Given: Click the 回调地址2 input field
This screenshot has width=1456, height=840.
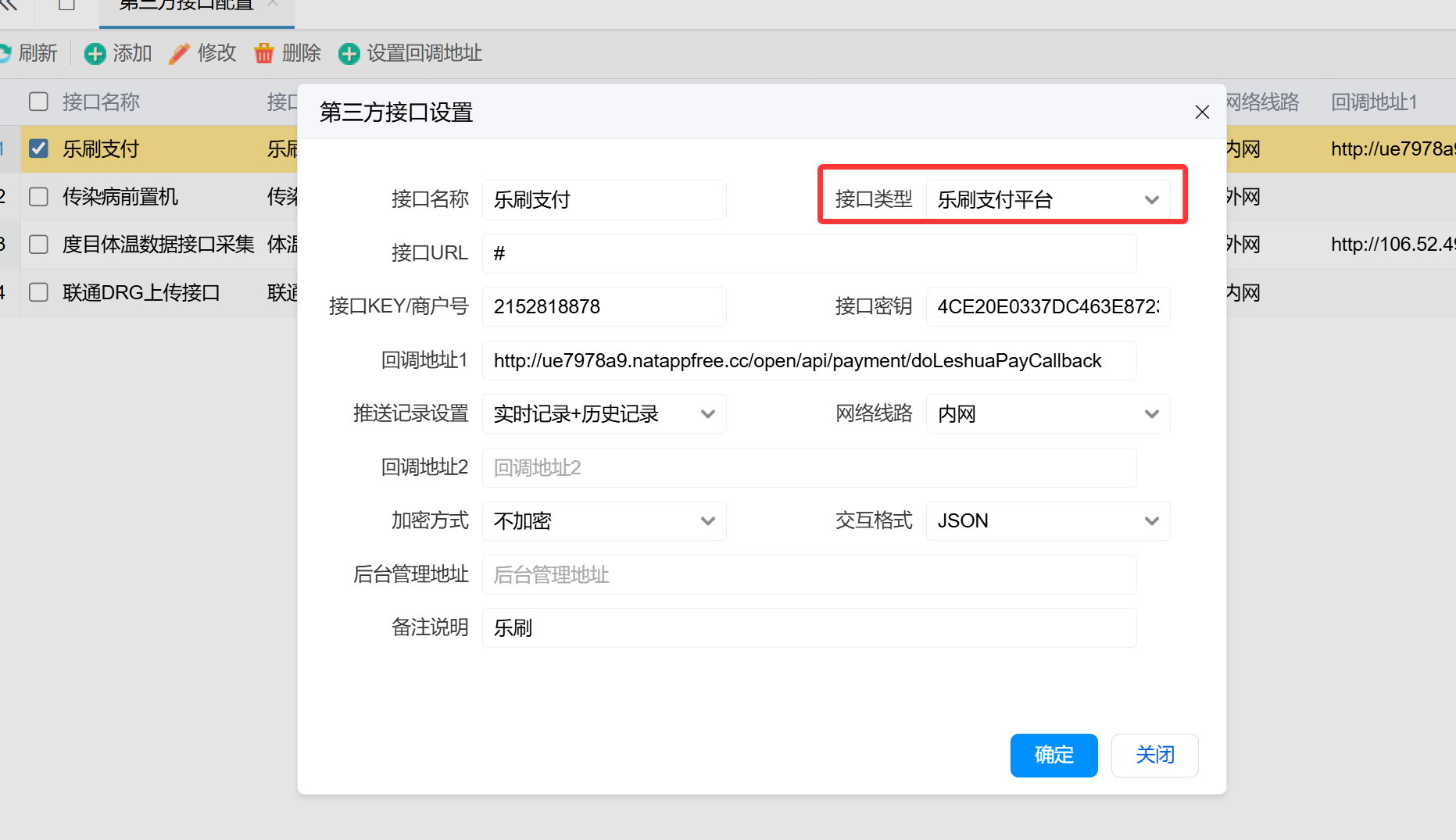Looking at the screenshot, I should (809, 468).
